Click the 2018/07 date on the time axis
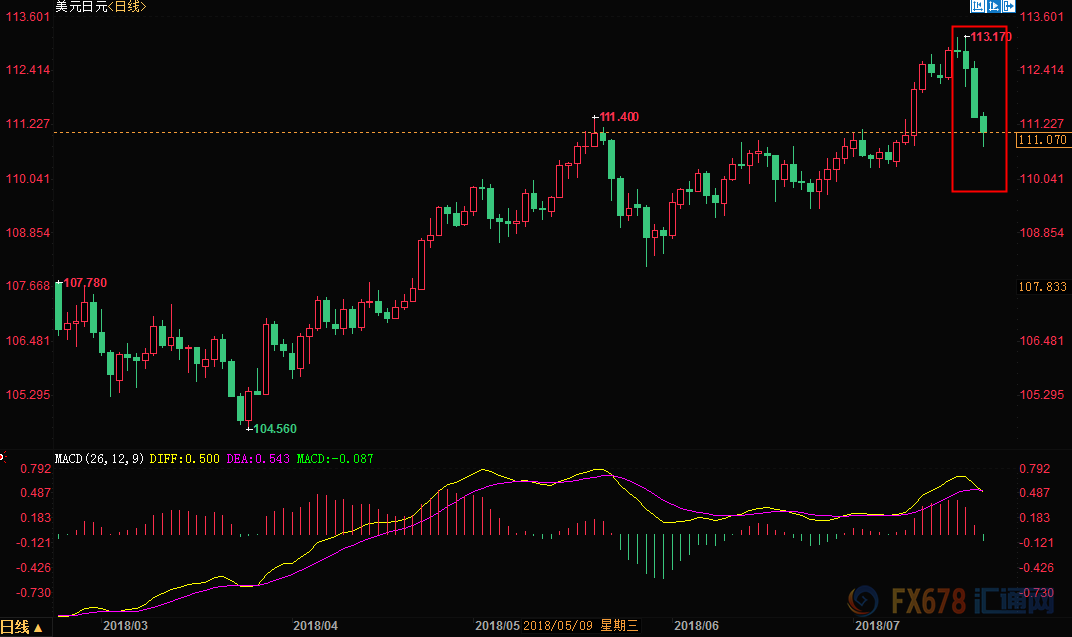The width and height of the screenshot is (1072, 637). pyautogui.click(x=876, y=627)
